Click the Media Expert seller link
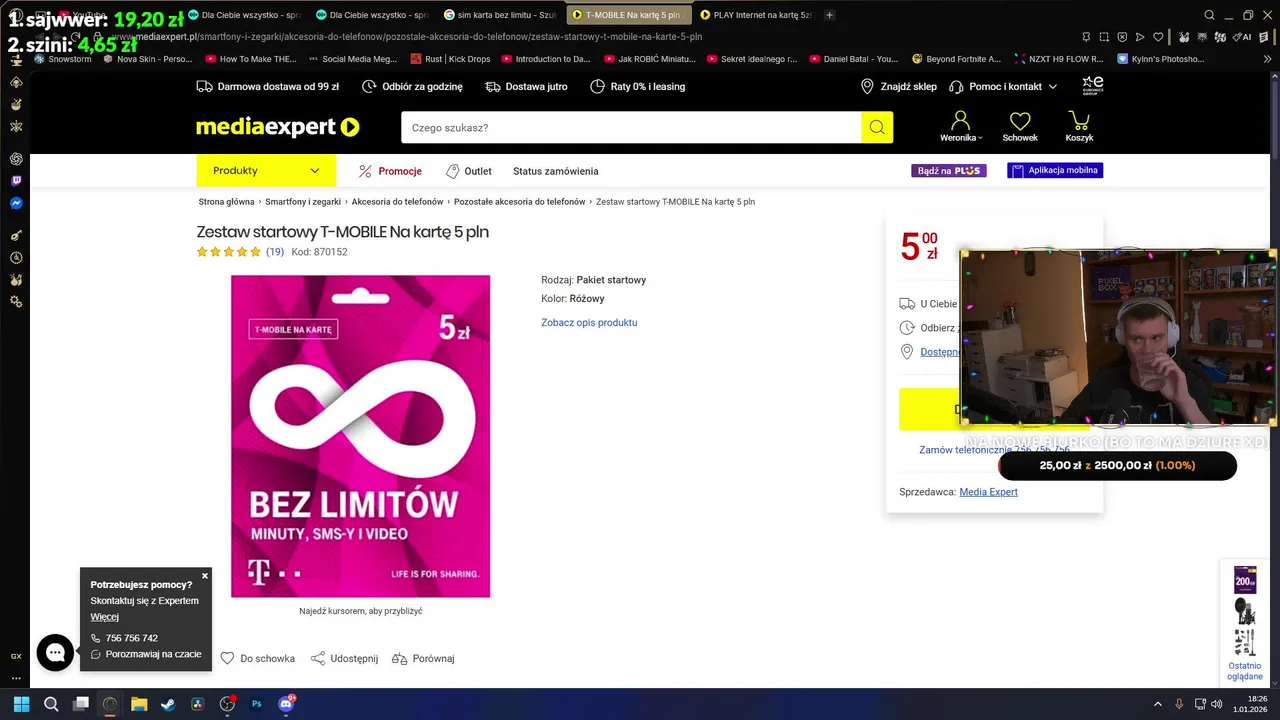This screenshot has height=720, width=1280. (988, 492)
